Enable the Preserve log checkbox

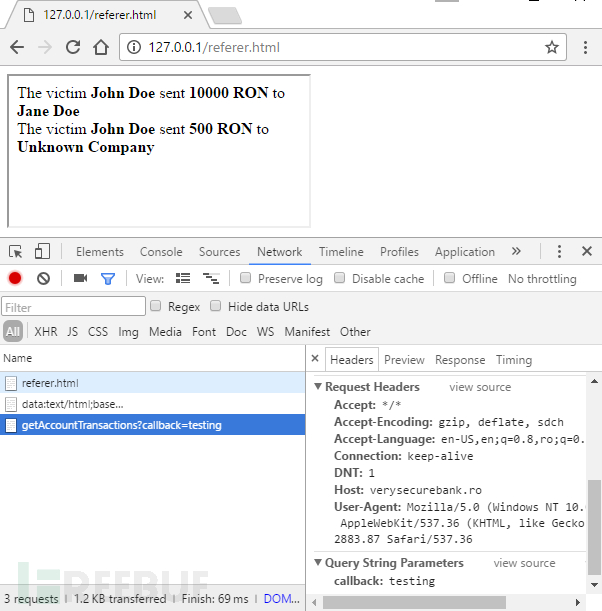(x=245, y=278)
